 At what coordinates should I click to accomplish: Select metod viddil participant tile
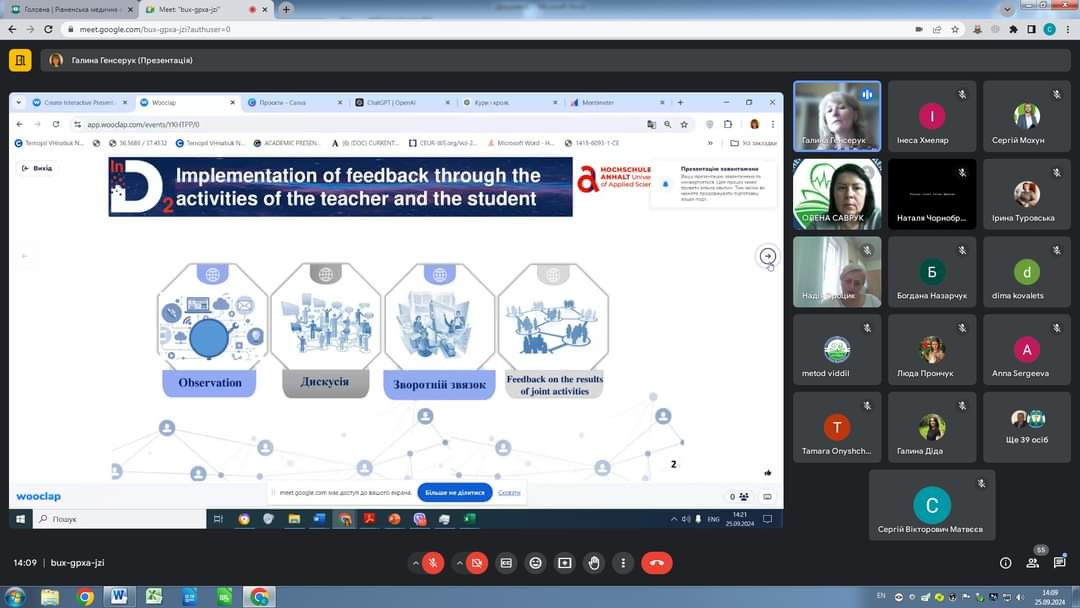[837, 349]
